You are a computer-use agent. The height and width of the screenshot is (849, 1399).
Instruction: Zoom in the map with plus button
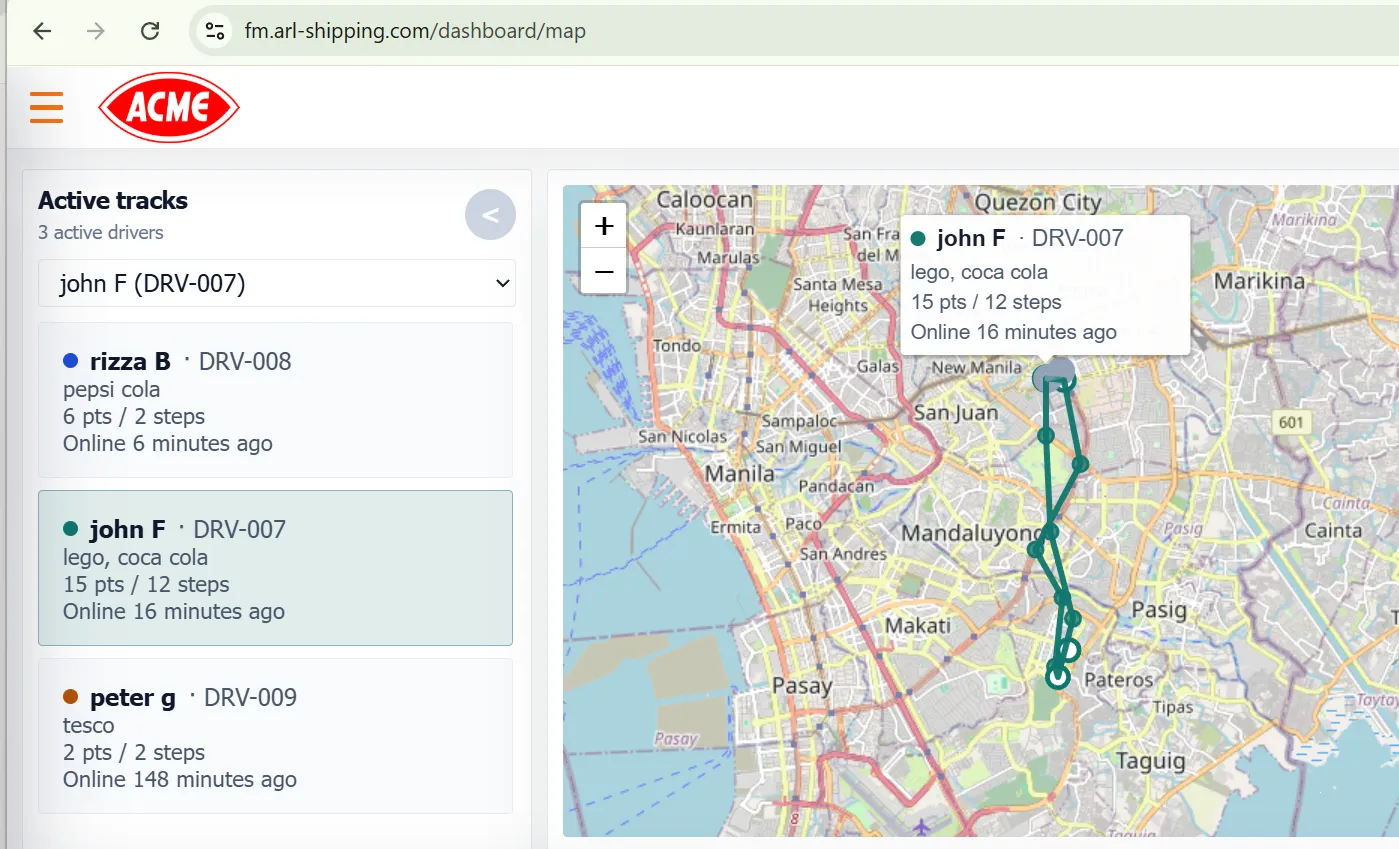point(604,227)
